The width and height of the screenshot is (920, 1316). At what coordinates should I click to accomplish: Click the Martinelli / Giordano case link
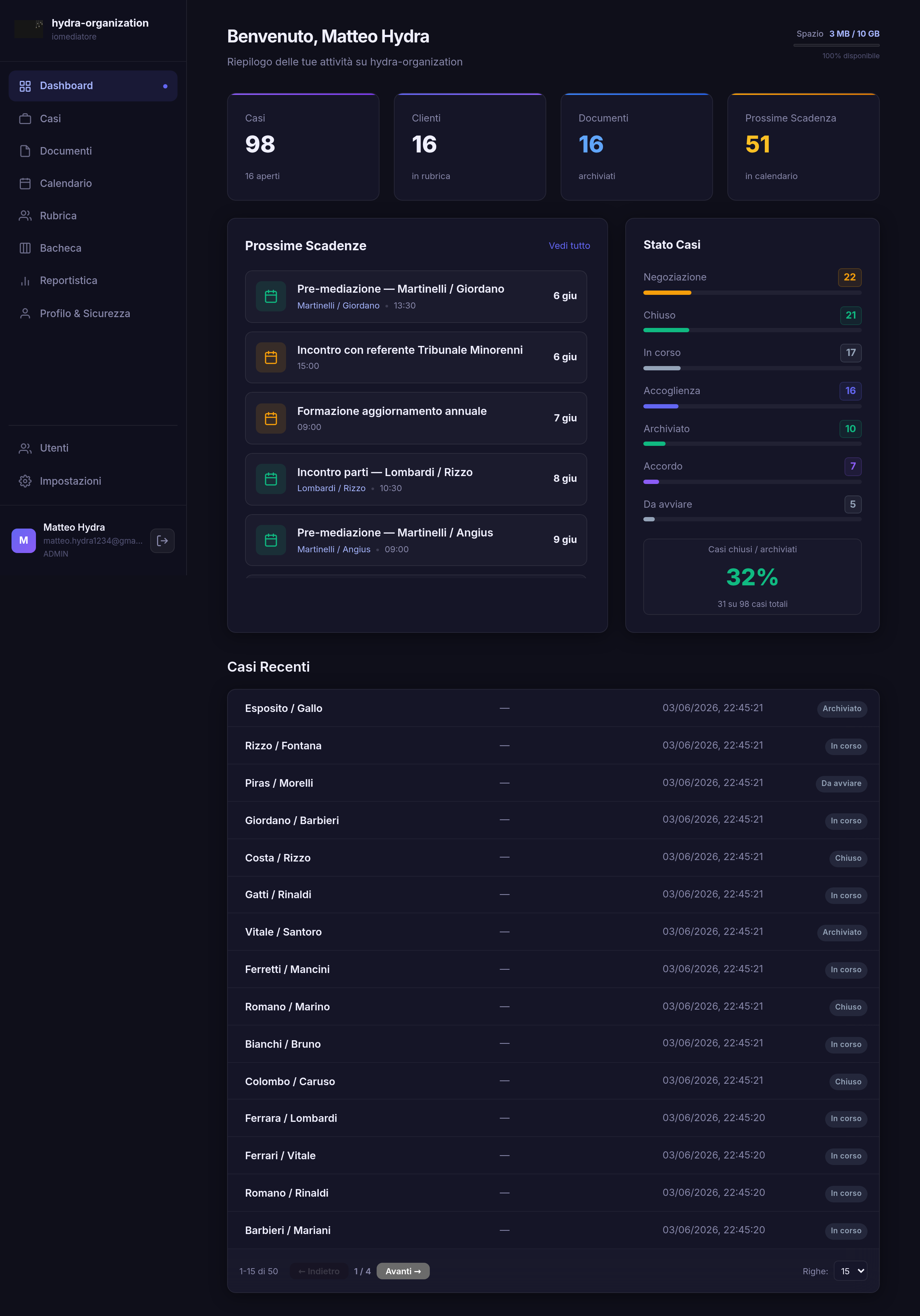[x=338, y=306]
